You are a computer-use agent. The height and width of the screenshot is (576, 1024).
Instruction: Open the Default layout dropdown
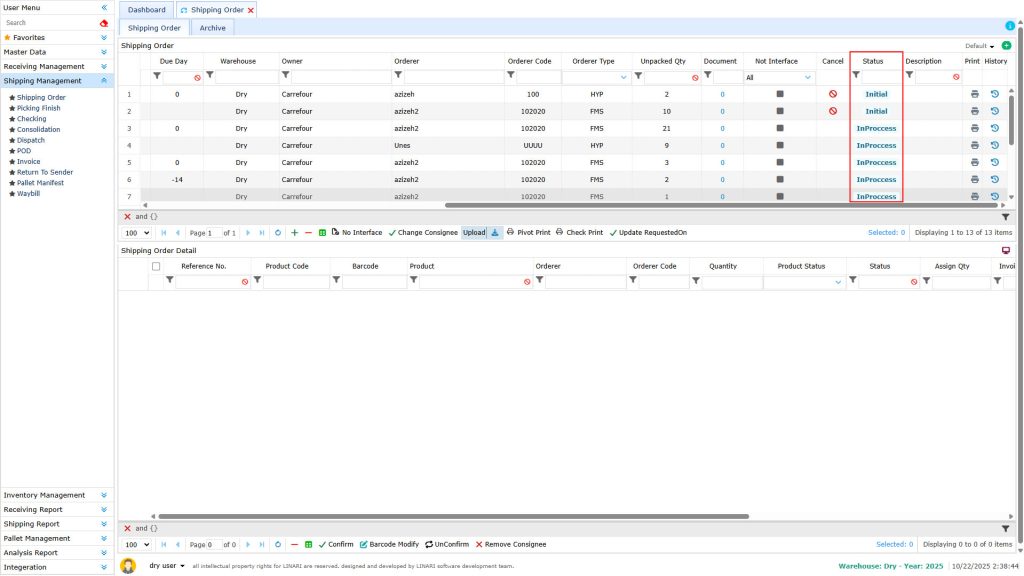tap(993, 46)
